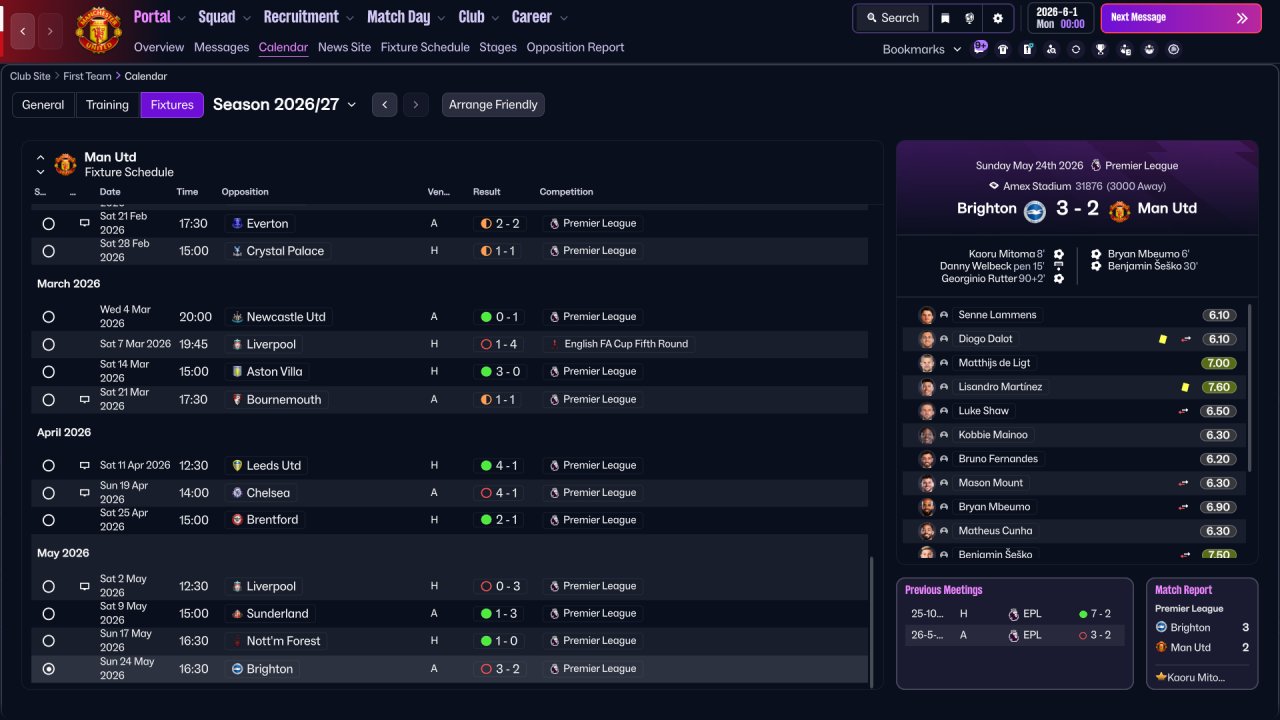Sort fixtures by the Opposition column header
The image size is (1280, 720).
pos(245,192)
